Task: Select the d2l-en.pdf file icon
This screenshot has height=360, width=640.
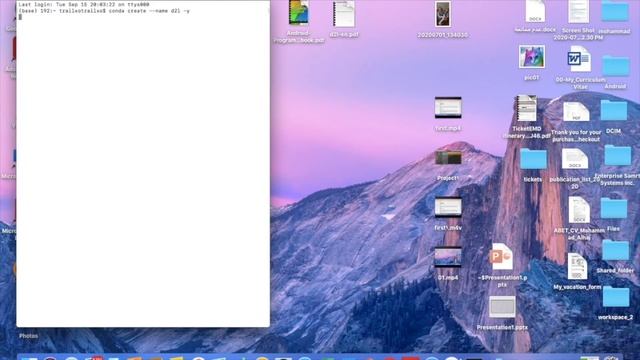Action: pos(344,13)
